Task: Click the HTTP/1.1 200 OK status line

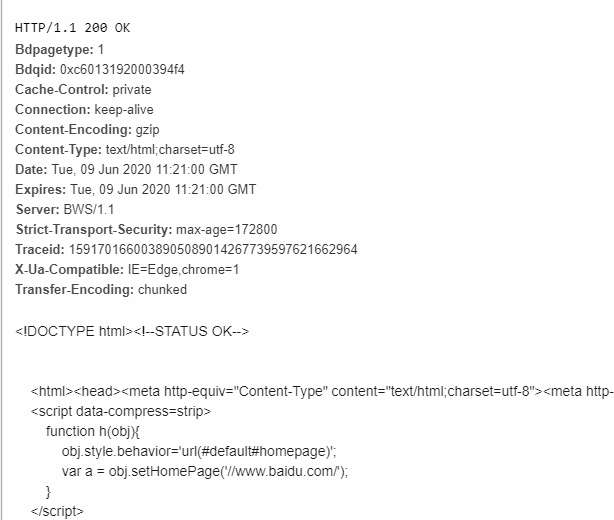Action: point(72,28)
